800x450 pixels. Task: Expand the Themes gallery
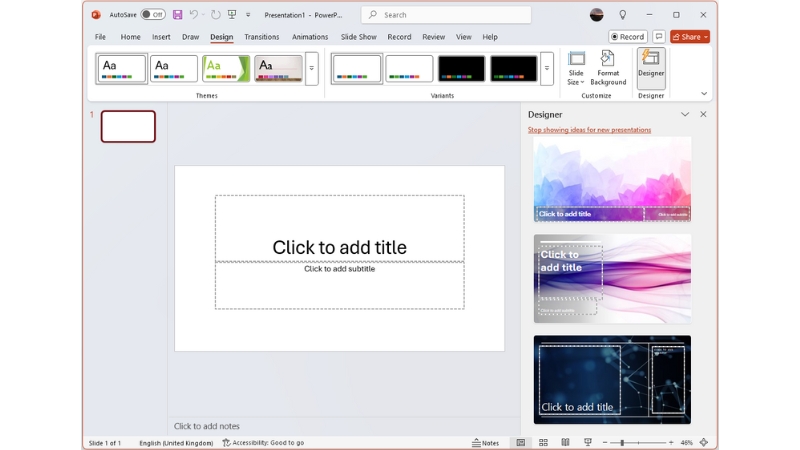(311, 68)
